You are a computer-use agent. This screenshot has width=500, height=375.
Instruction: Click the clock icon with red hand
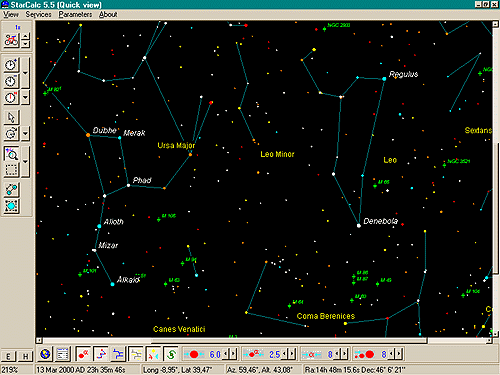point(11,98)
